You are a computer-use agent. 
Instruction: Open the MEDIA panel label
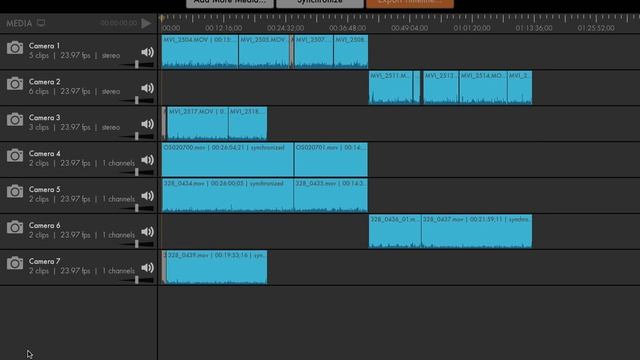[x=19, y=23]
